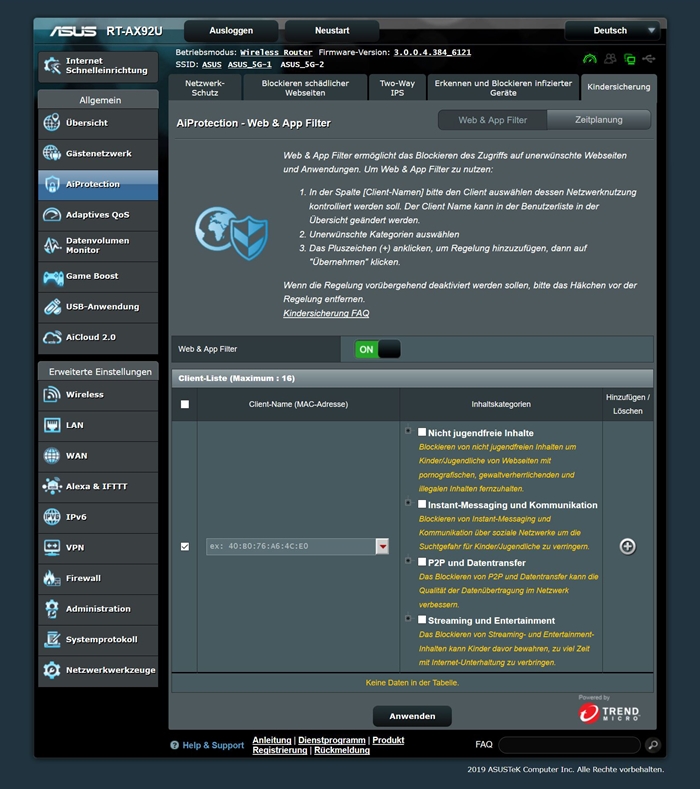Select the Web & App Filter sub-tab

tap(493, 120)
